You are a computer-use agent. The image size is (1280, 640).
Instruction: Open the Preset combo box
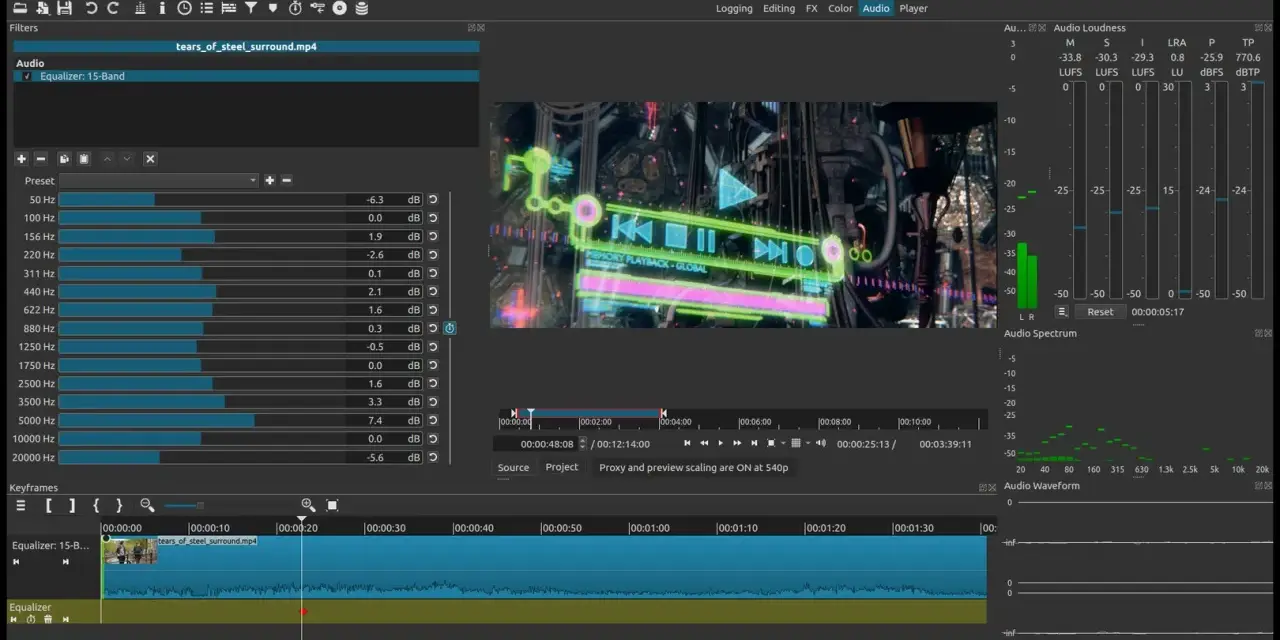(159, 180)
